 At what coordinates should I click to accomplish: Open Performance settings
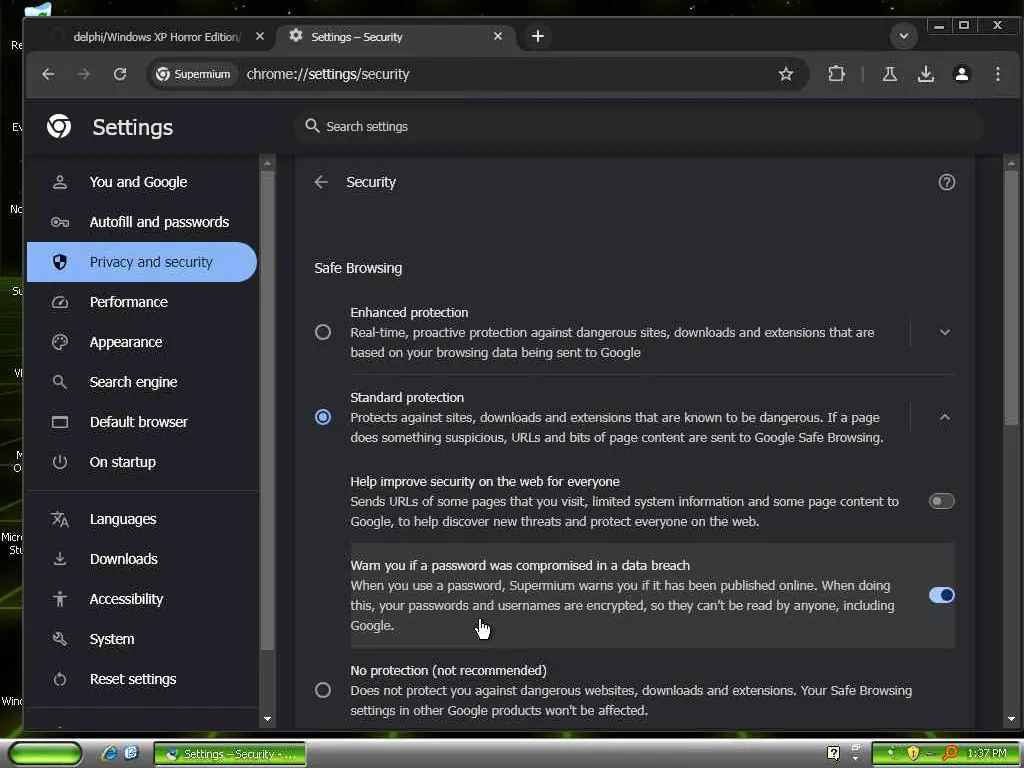click(x=142, y=302)
